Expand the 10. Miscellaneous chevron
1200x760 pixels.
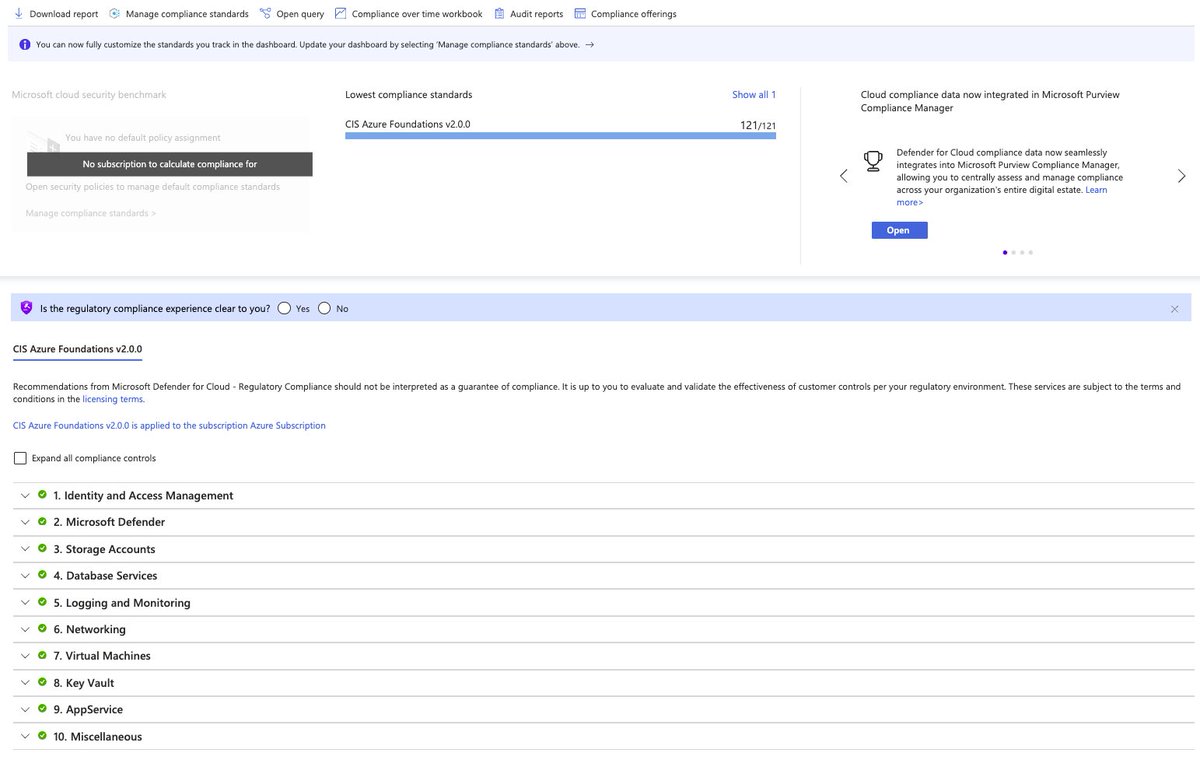point(24,737)
